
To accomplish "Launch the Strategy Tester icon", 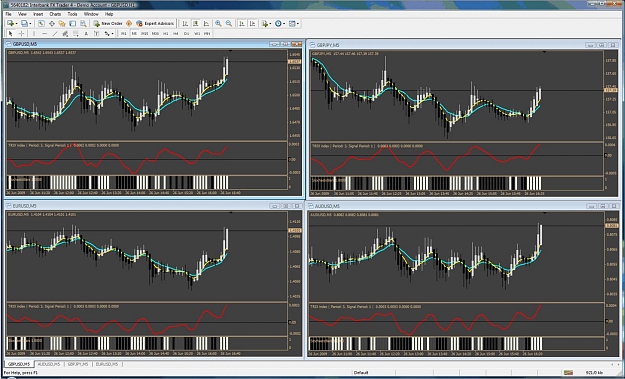I will click(83, 24).
